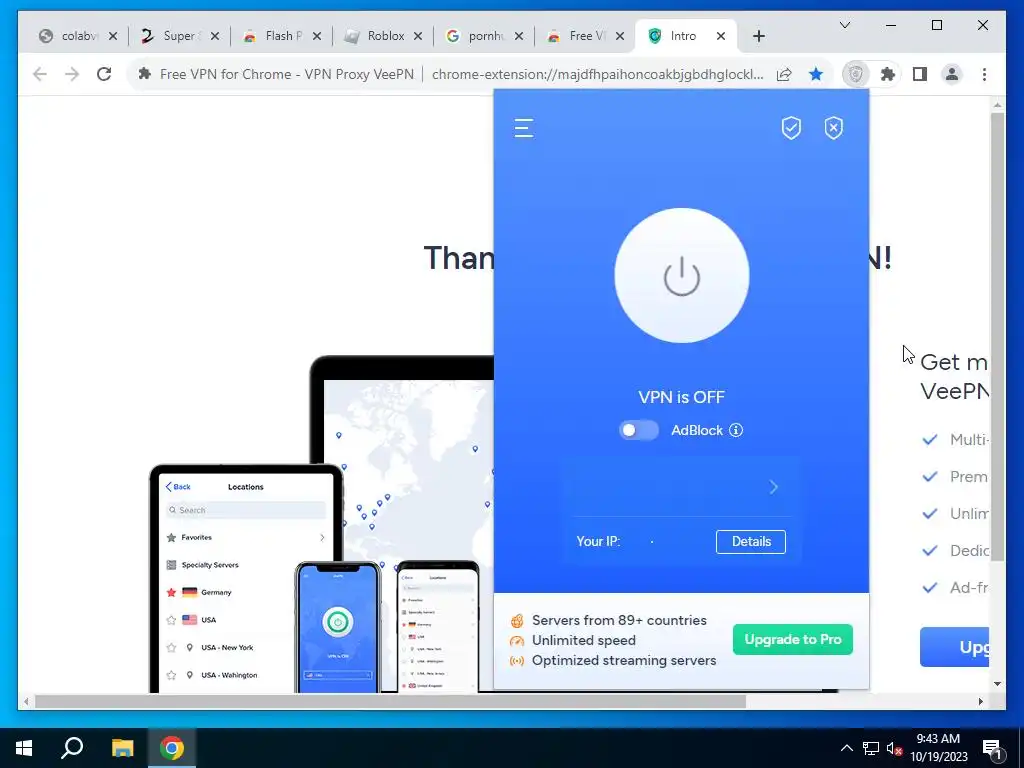Turn on VPN with the power button
Screen dimensions: 1024x768
[x=681, y=276]
